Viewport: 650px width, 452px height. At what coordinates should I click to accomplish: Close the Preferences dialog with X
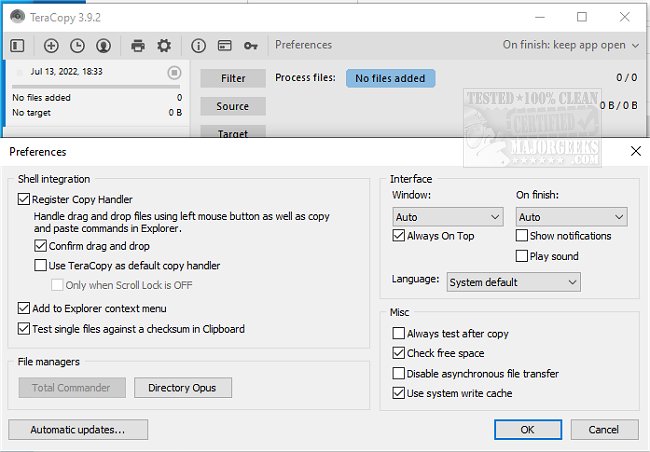[635, 151]
